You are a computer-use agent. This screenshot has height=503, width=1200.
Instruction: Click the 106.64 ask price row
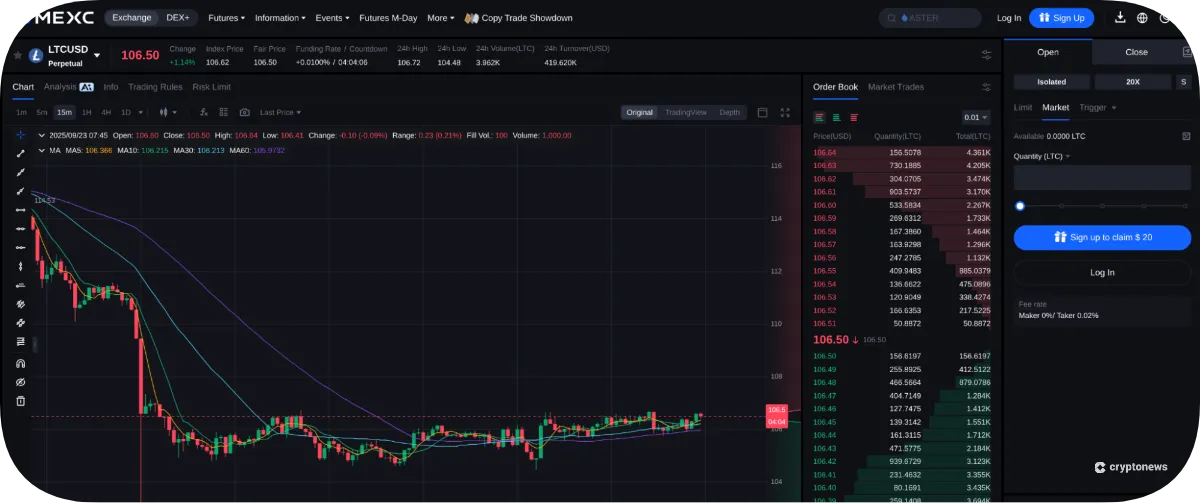(x=902, y=152)
